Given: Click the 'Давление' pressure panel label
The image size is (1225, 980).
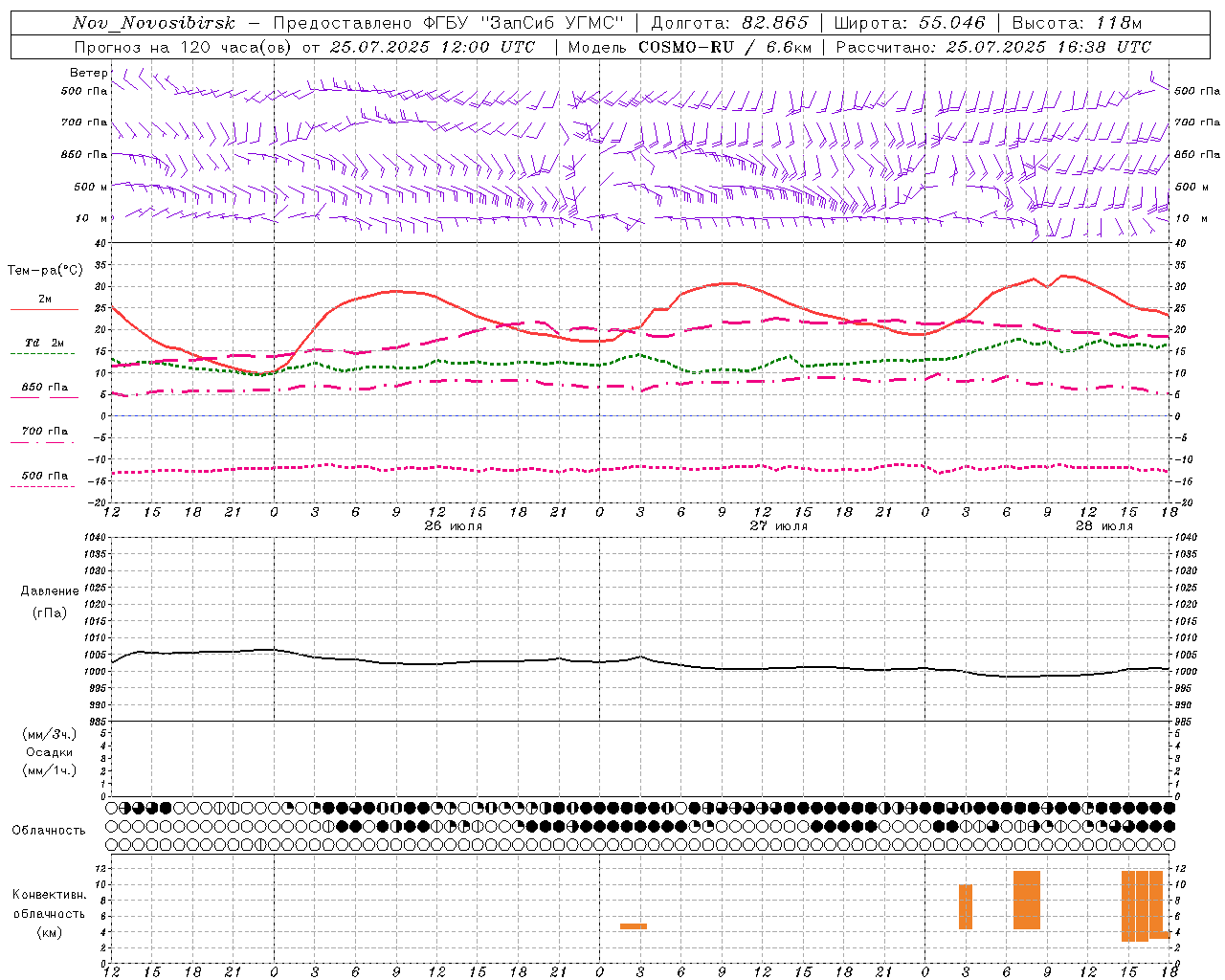Looking at the screenshot, I should click(49, 591).
